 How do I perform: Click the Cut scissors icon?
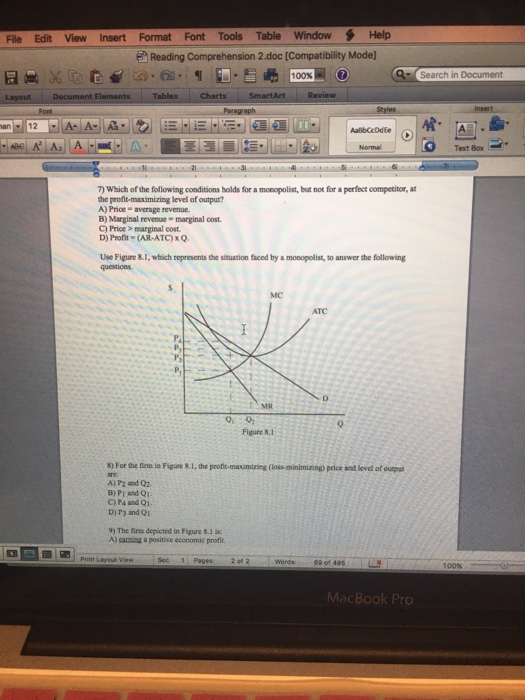55,77
